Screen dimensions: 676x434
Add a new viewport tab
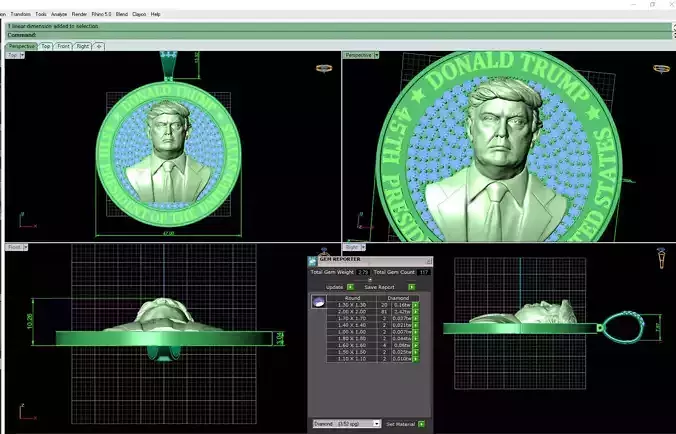point(99,46)
